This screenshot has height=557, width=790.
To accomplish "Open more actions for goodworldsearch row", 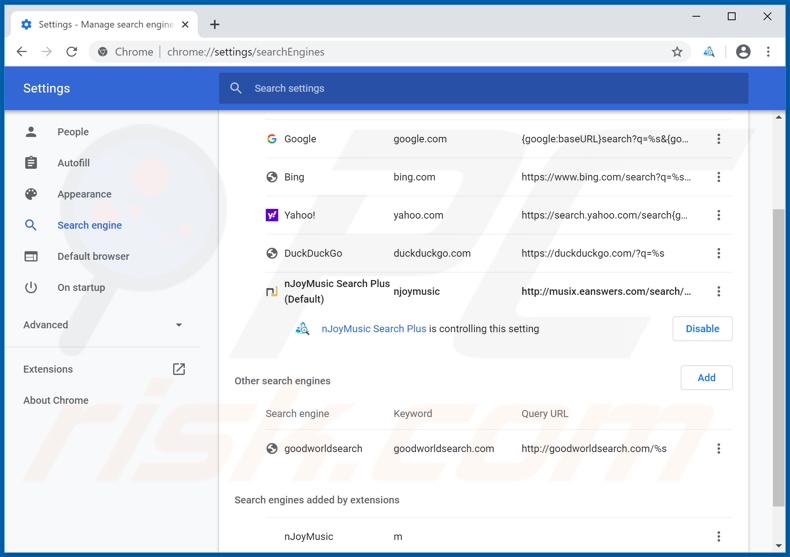I will coord(718,448).
